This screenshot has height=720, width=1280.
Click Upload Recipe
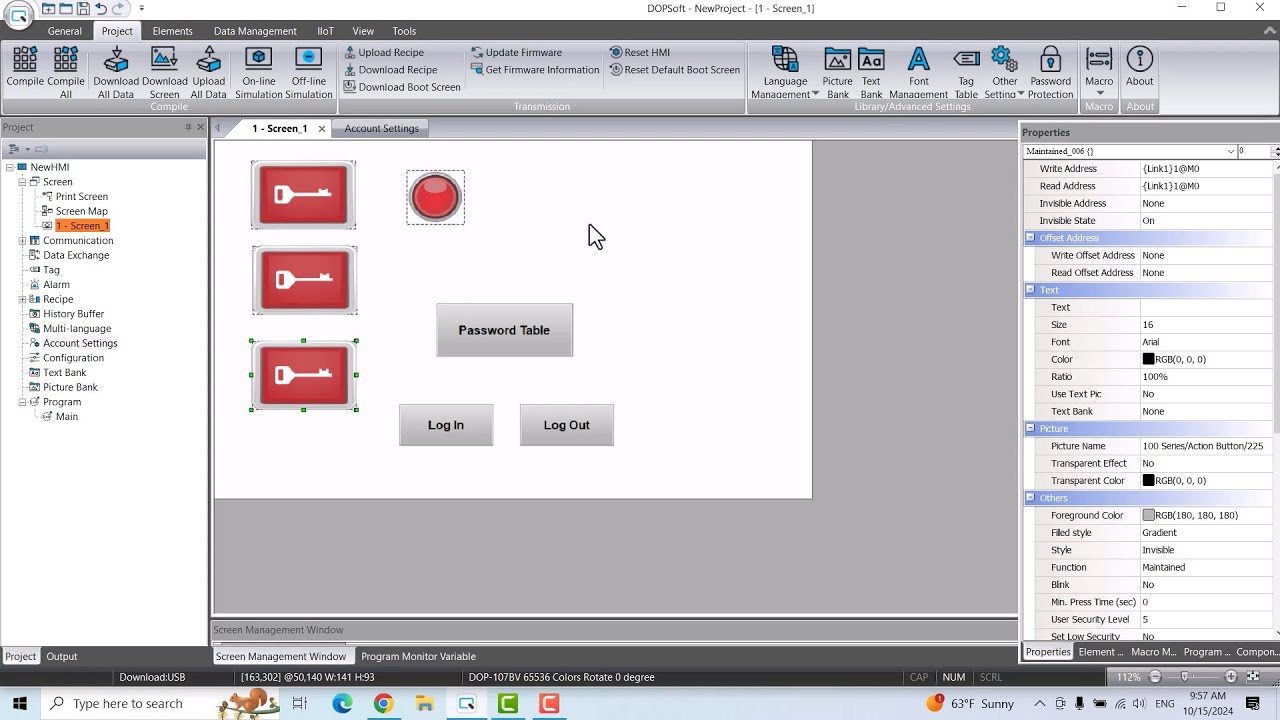pyautogui.click(x=384, y=52)
